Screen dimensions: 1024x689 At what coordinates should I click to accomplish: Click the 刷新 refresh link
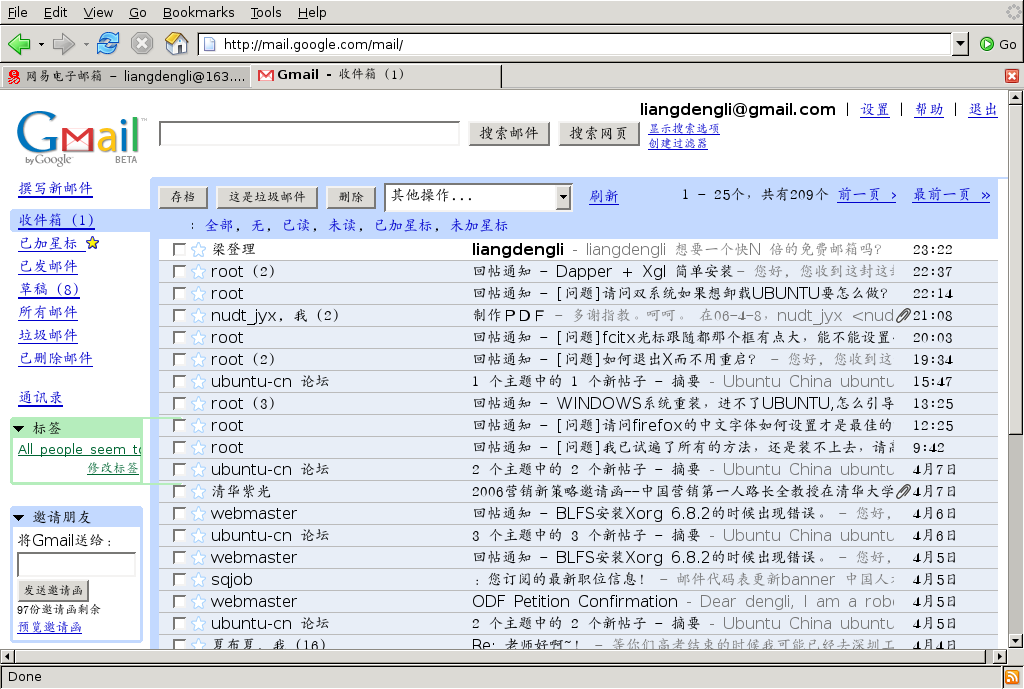pos(603,196)
